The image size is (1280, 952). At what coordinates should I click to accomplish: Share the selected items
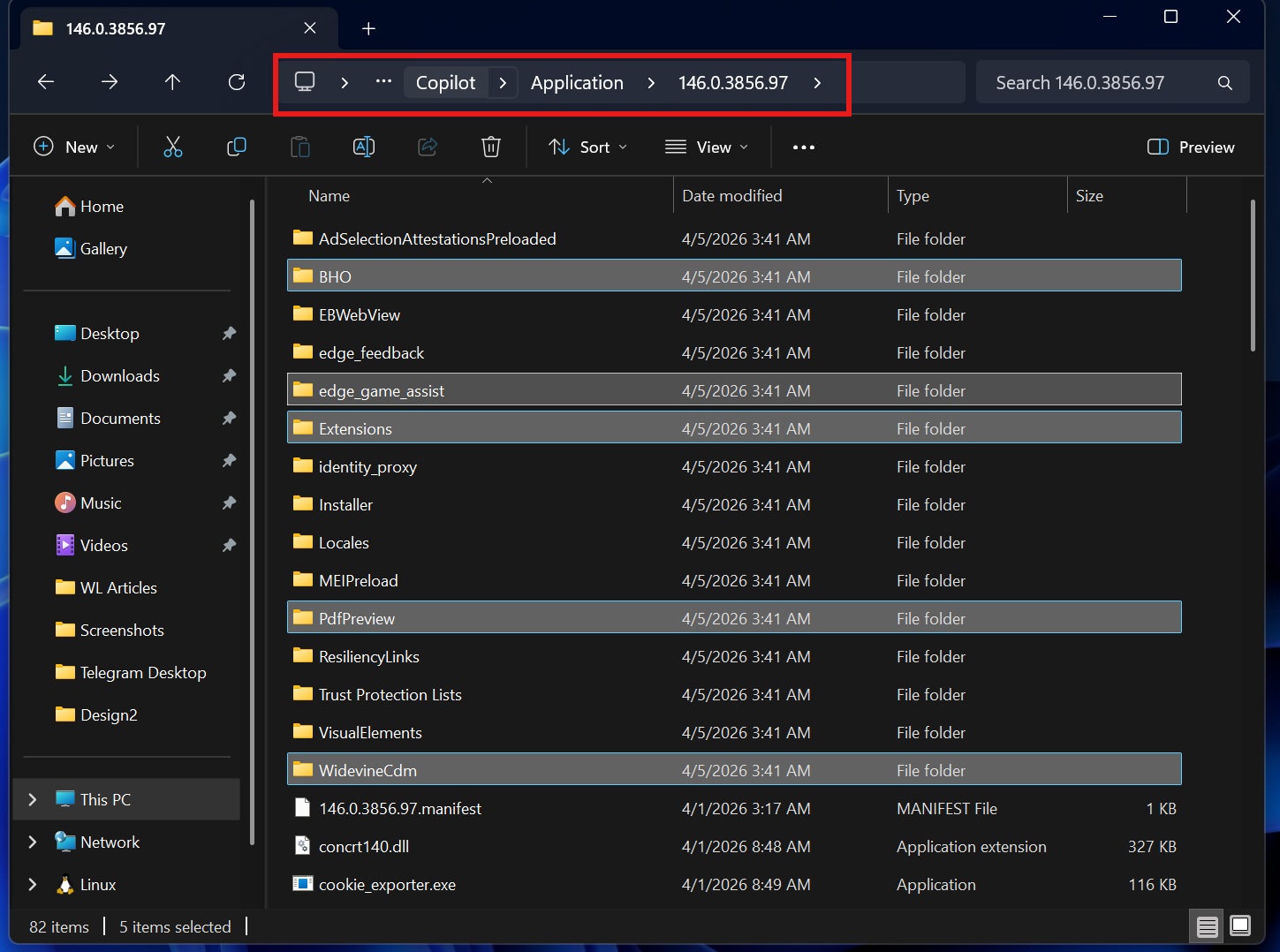427,147
